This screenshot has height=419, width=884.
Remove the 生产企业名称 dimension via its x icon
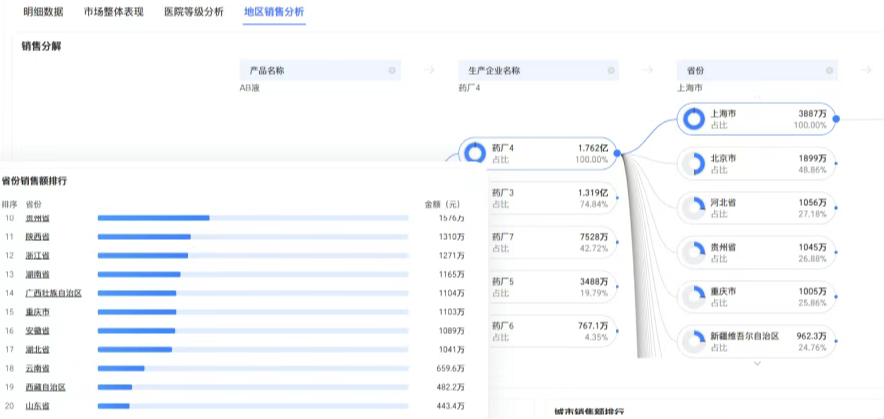pos(611,71)
